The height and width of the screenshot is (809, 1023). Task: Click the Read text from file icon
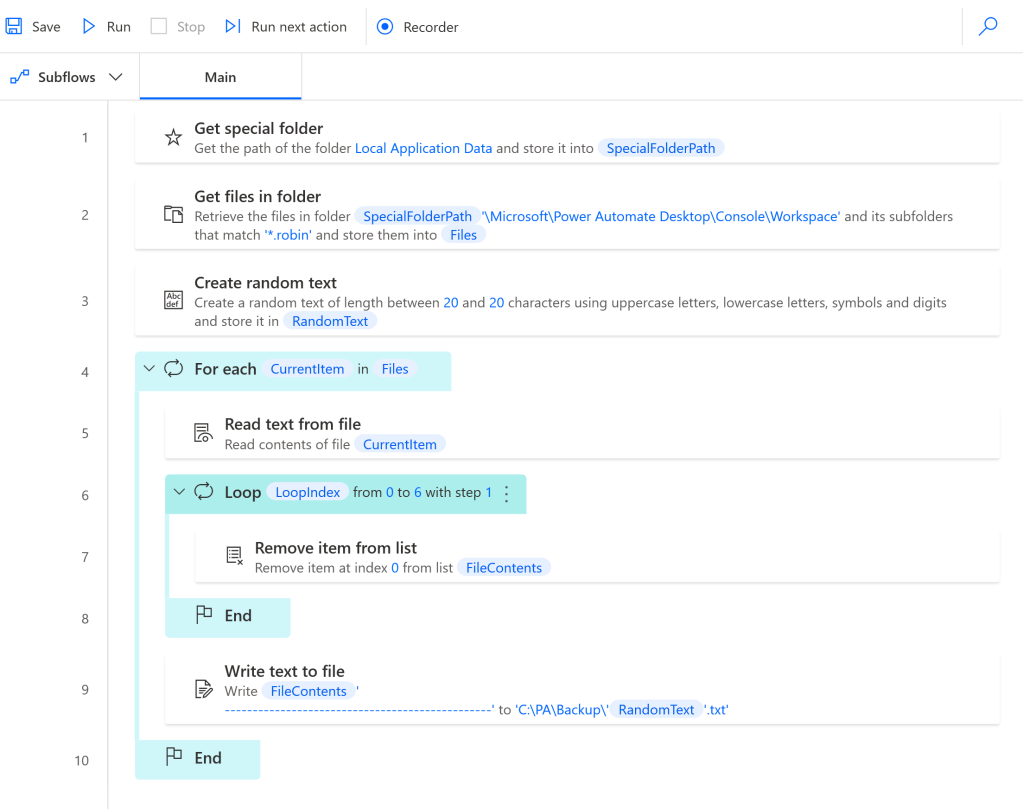click(203, 433)
